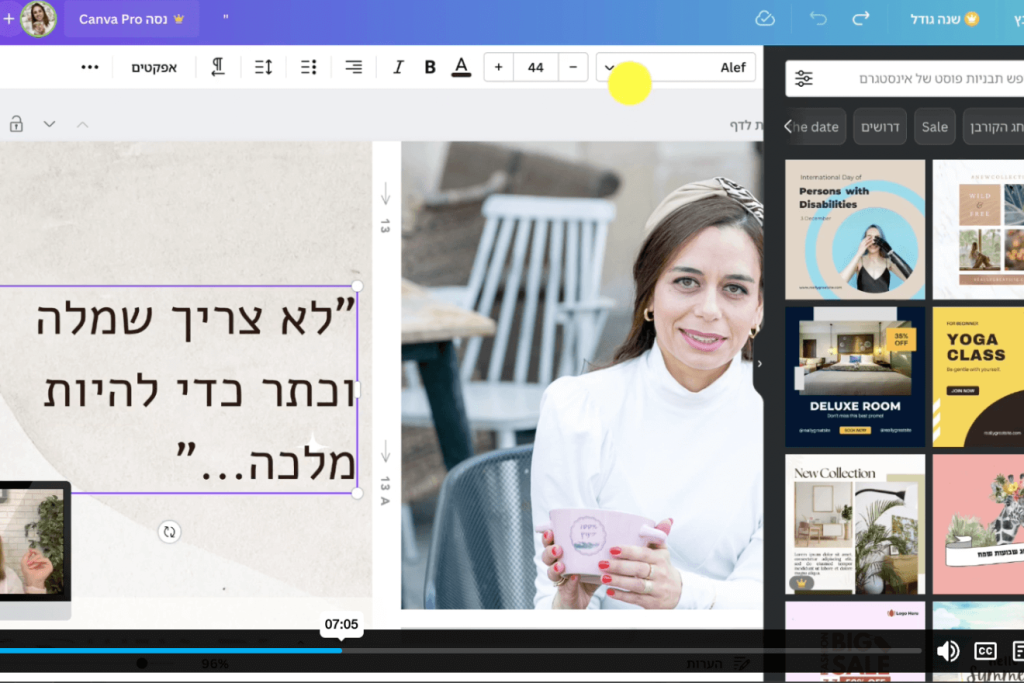Collapse the templates side panel arrow

pyautogui.click(x=760, y=364)
